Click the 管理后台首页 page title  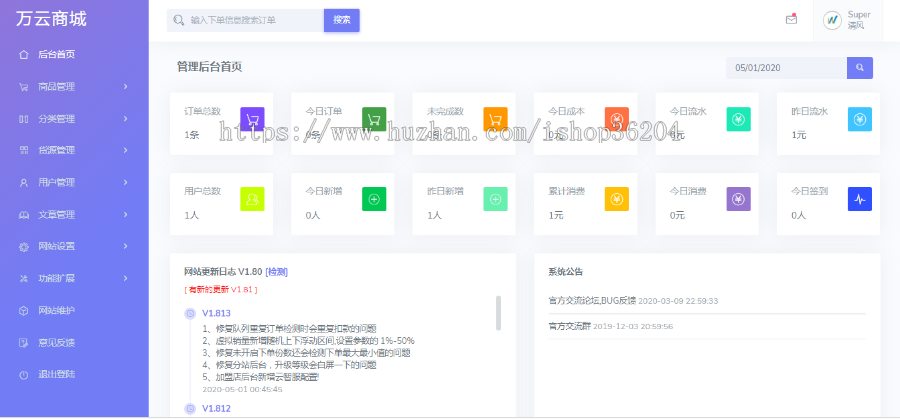209,67
